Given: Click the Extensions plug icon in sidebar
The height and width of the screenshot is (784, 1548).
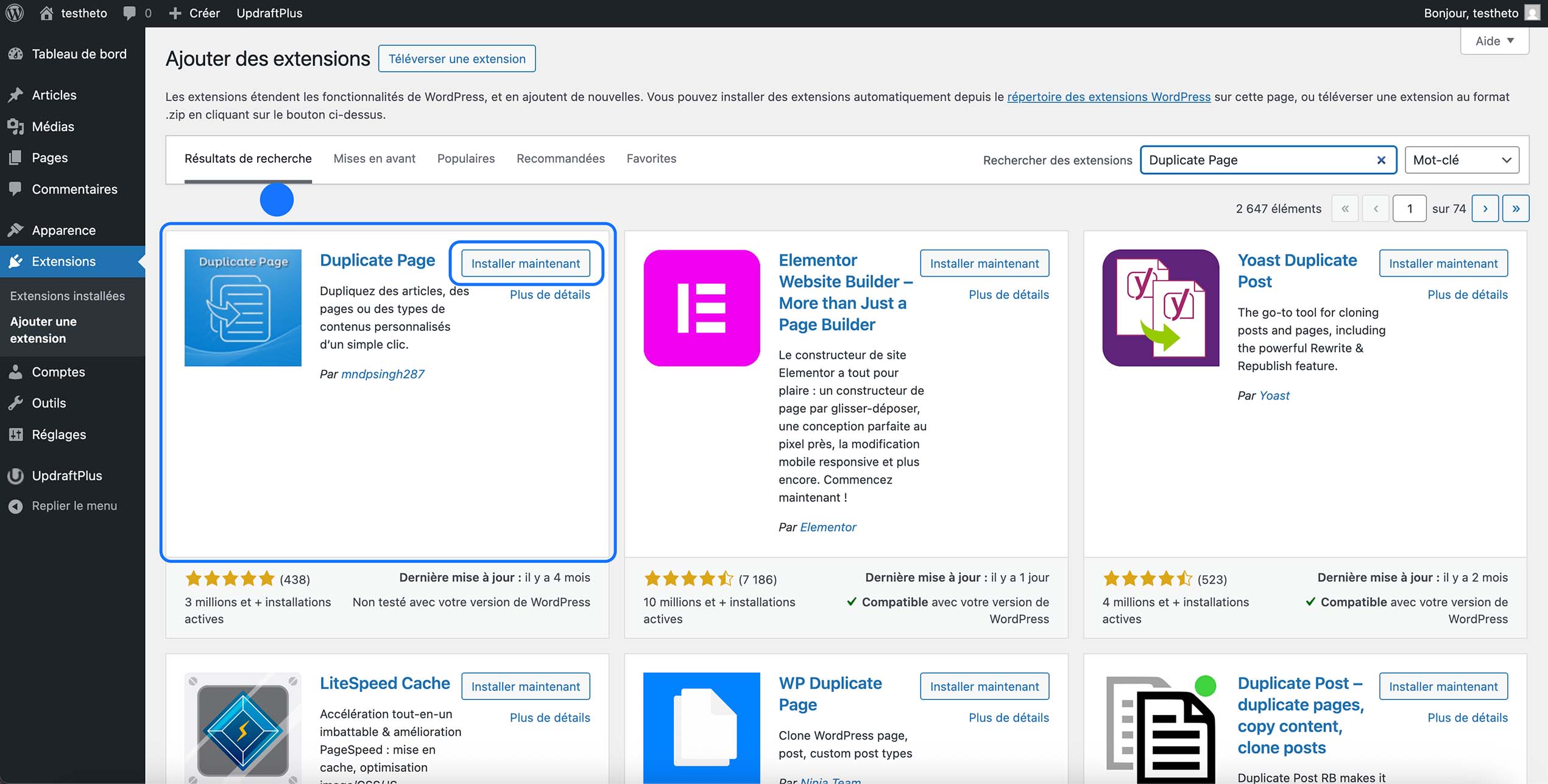Looking at the screenshot, I should tap(16, 261).
